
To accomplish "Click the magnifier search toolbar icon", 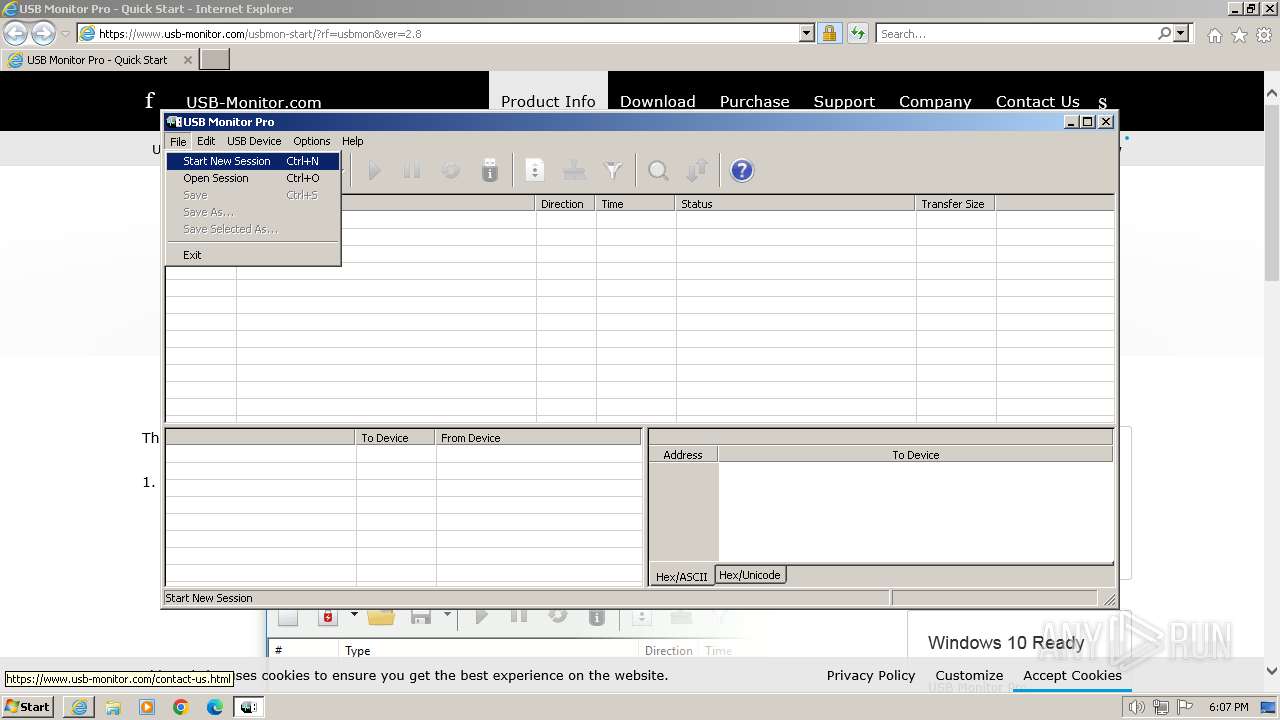I will [658, 171].
